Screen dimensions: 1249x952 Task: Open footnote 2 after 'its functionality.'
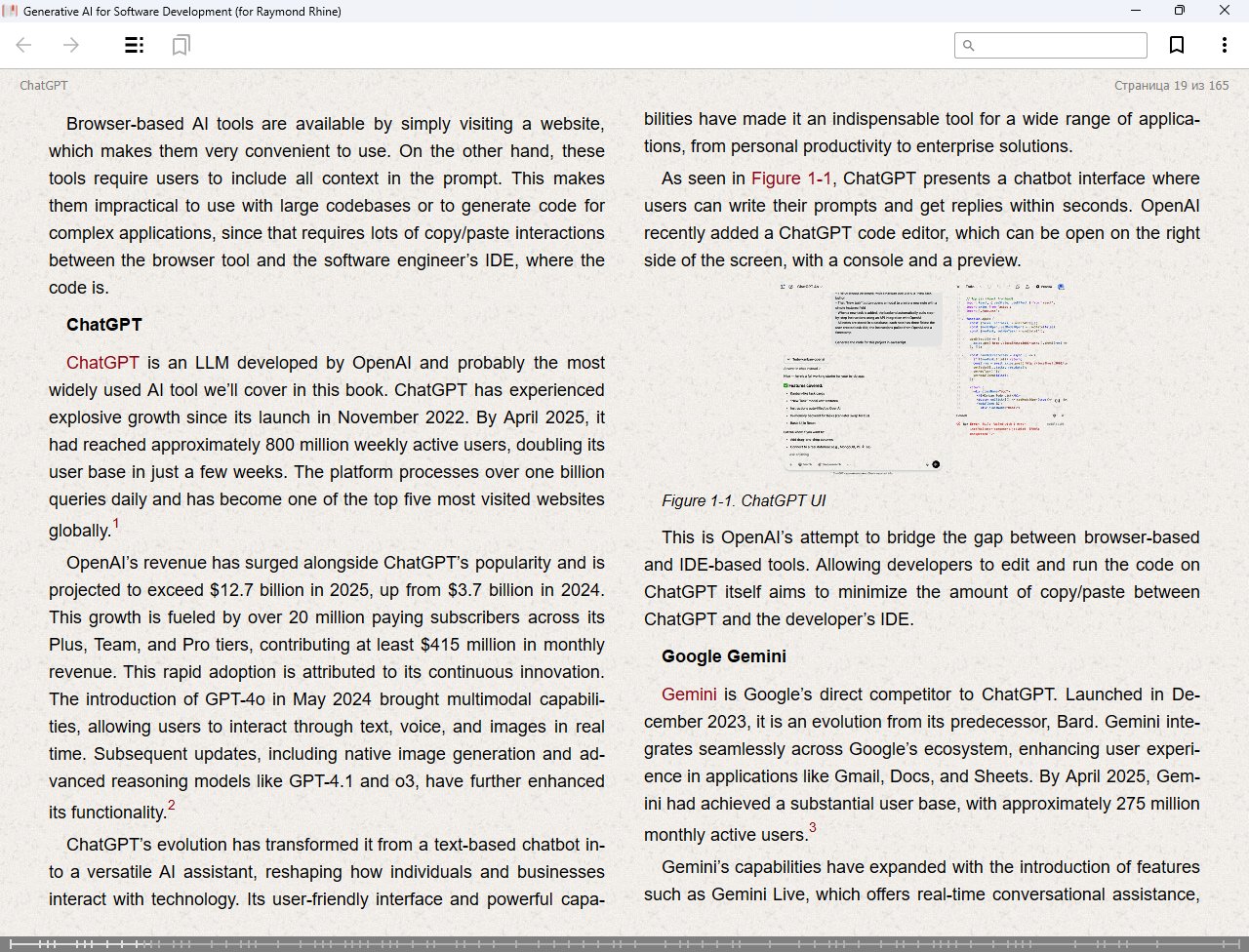172,806
